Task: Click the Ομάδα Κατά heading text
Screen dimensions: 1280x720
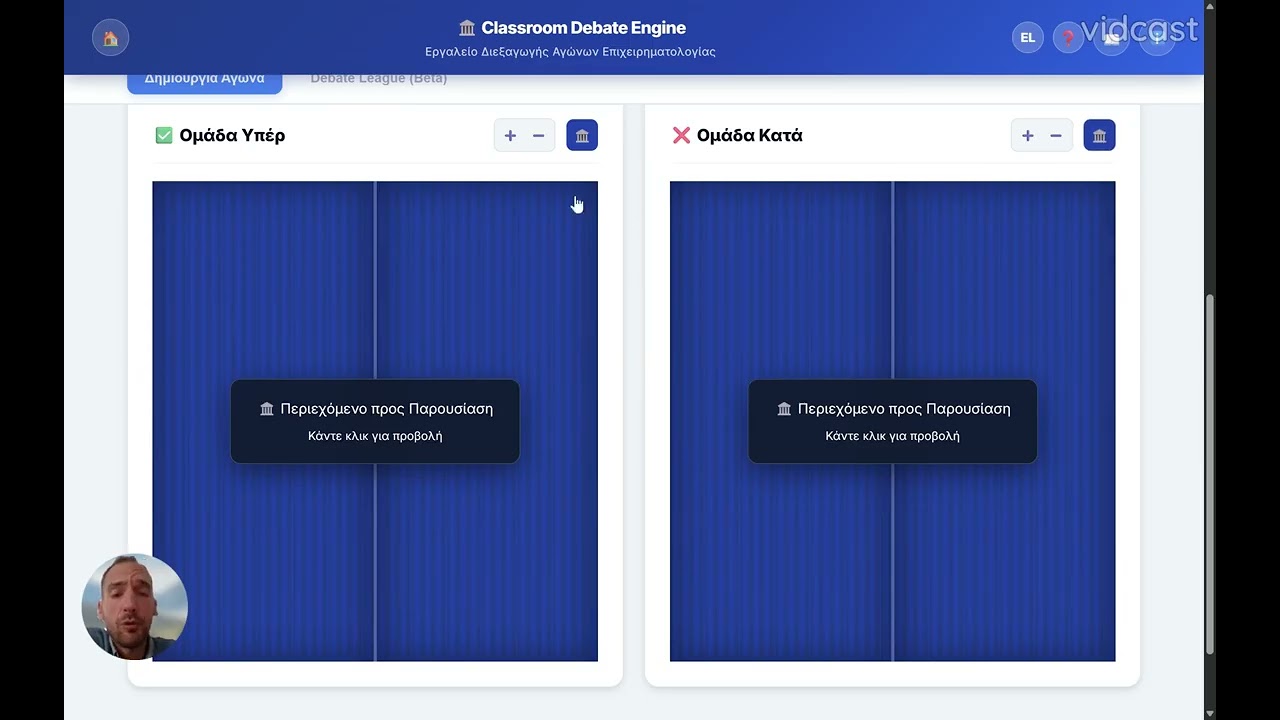Action: 750,135
